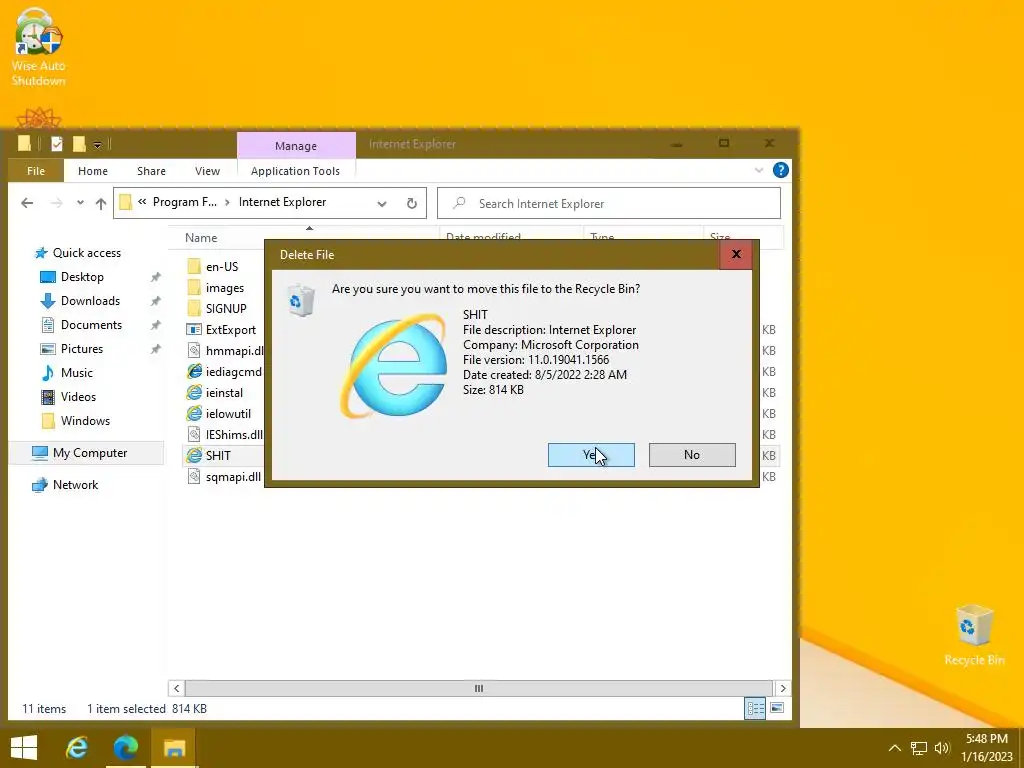1024x768 pixels.
Task: Open Downloads in the navigation pane
Action: pyautogui.click(x=90, y=301)
